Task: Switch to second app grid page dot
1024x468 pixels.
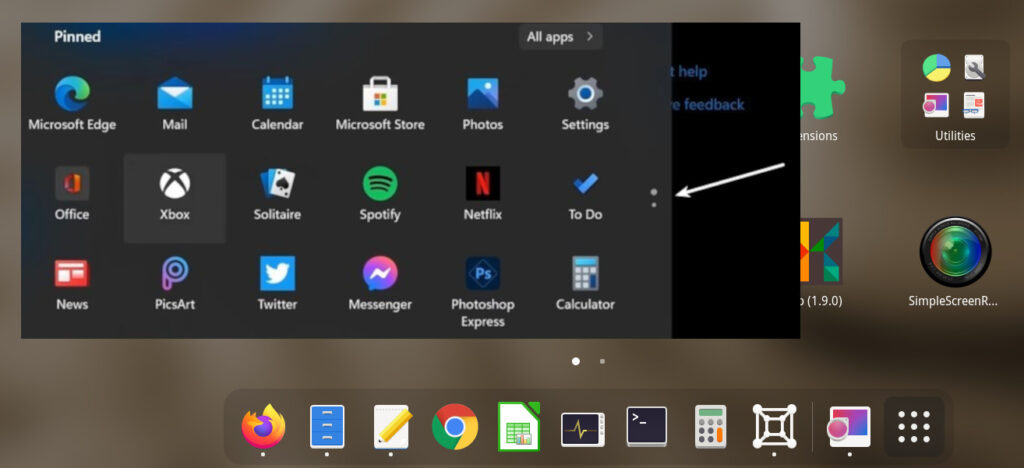Action: [x=602, y=361]
